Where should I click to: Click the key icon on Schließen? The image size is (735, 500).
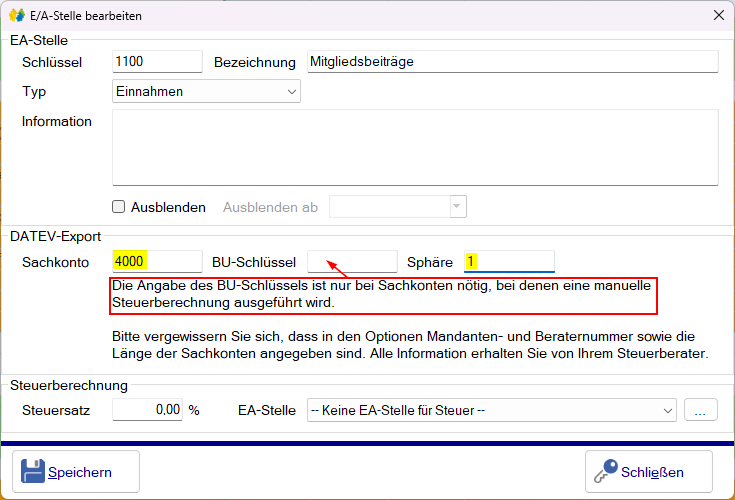point(606,471)
